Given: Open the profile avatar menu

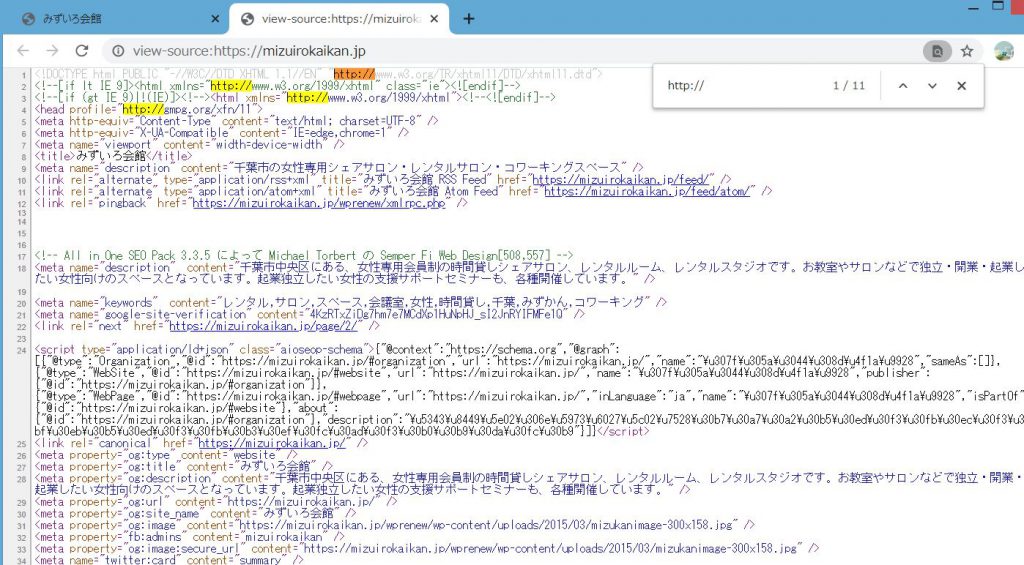Looking at the screenshot, I should [1004, 51].
